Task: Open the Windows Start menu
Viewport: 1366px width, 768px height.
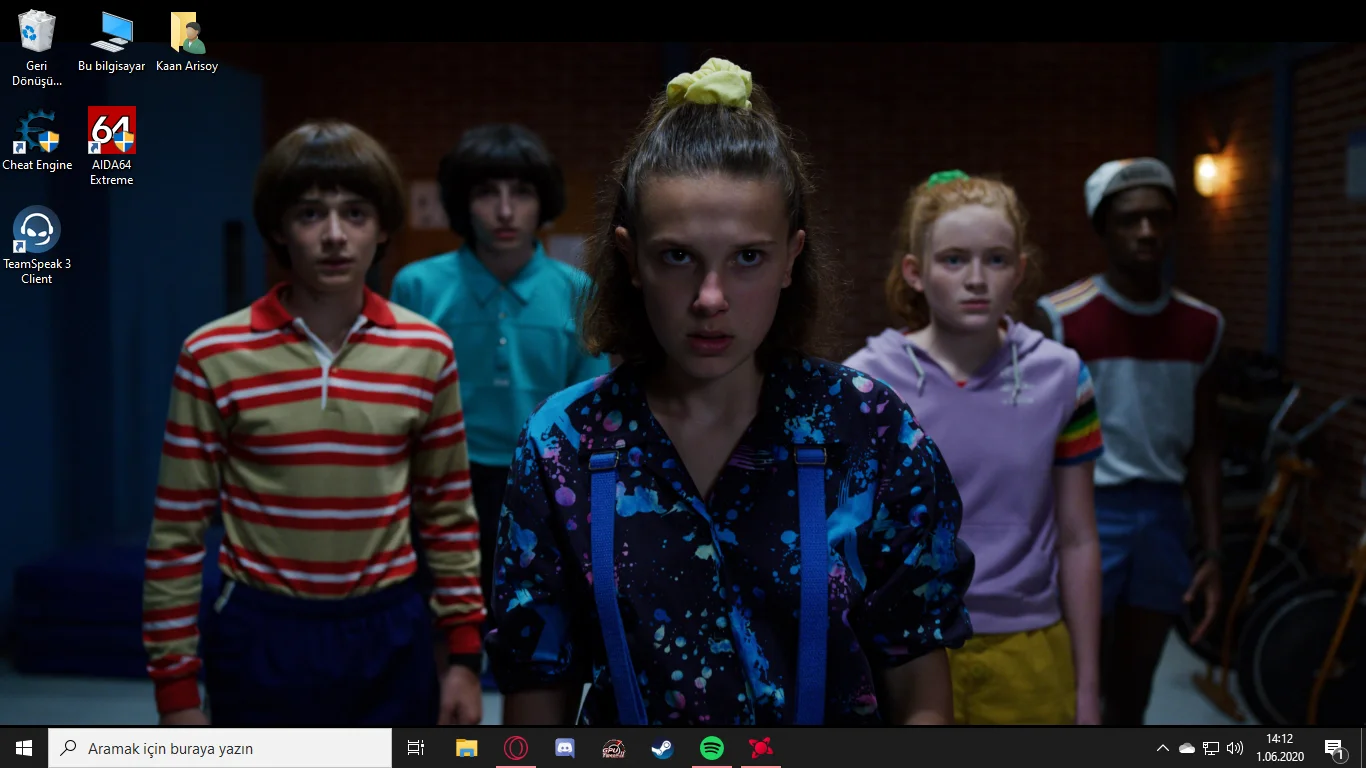Action: [x=24, y=748]
